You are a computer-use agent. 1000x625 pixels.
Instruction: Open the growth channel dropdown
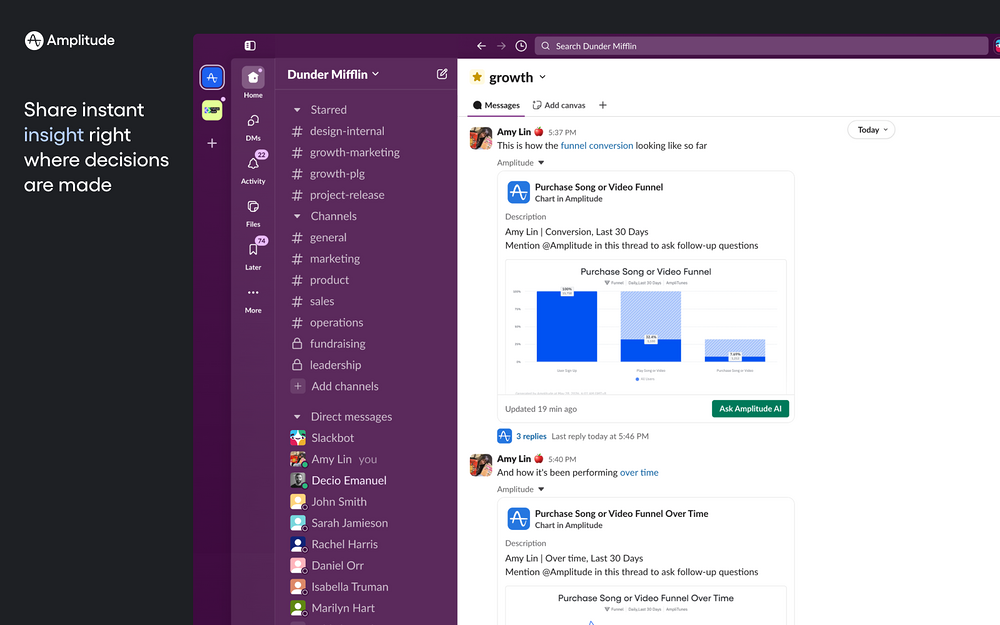point(542,77)
